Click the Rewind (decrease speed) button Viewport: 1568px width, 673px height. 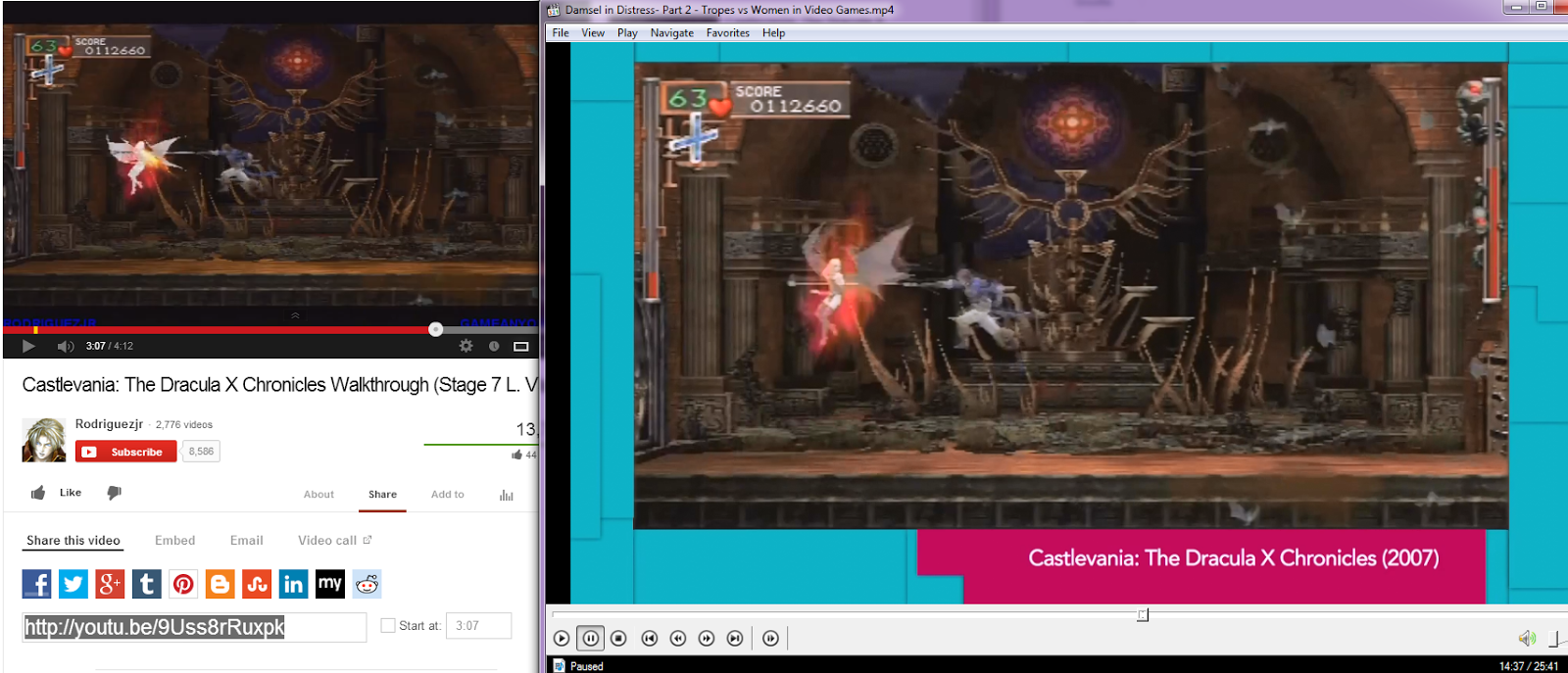678,639
